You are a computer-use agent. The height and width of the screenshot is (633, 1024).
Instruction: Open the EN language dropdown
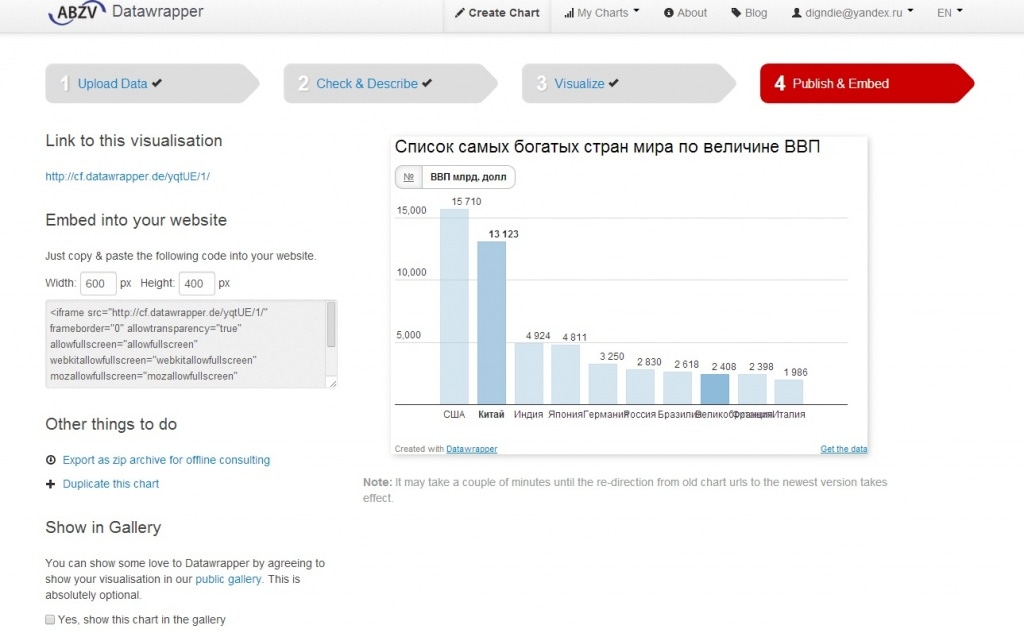tap(948, 12)
